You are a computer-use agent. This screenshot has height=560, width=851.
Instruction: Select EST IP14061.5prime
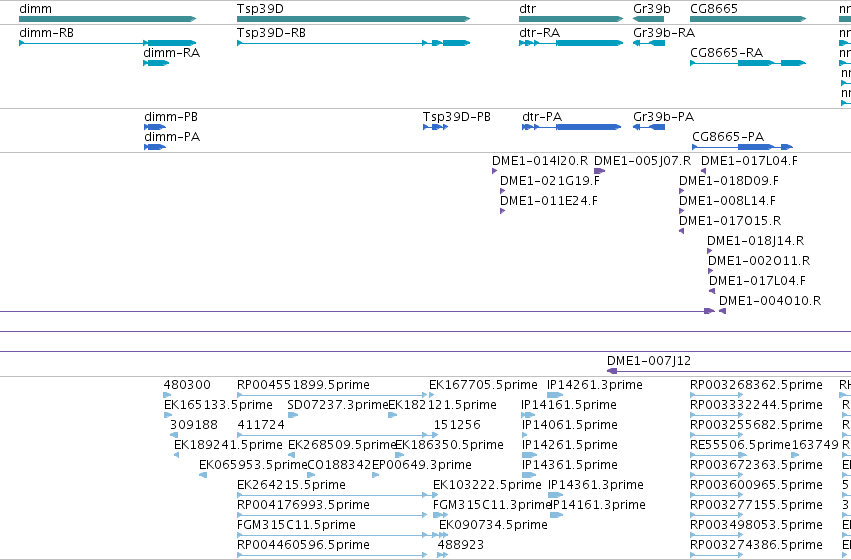[x=570, y=425]
